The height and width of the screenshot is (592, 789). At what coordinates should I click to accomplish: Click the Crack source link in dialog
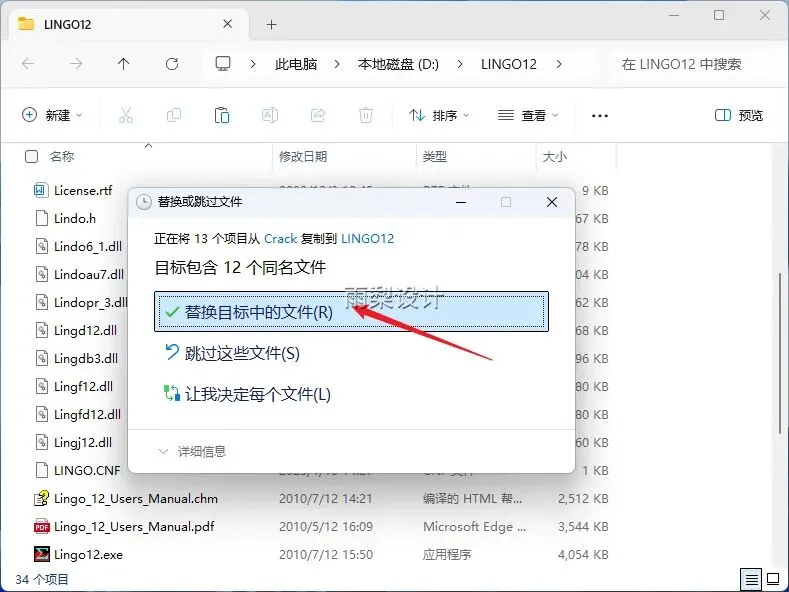[x=281, y=239]
